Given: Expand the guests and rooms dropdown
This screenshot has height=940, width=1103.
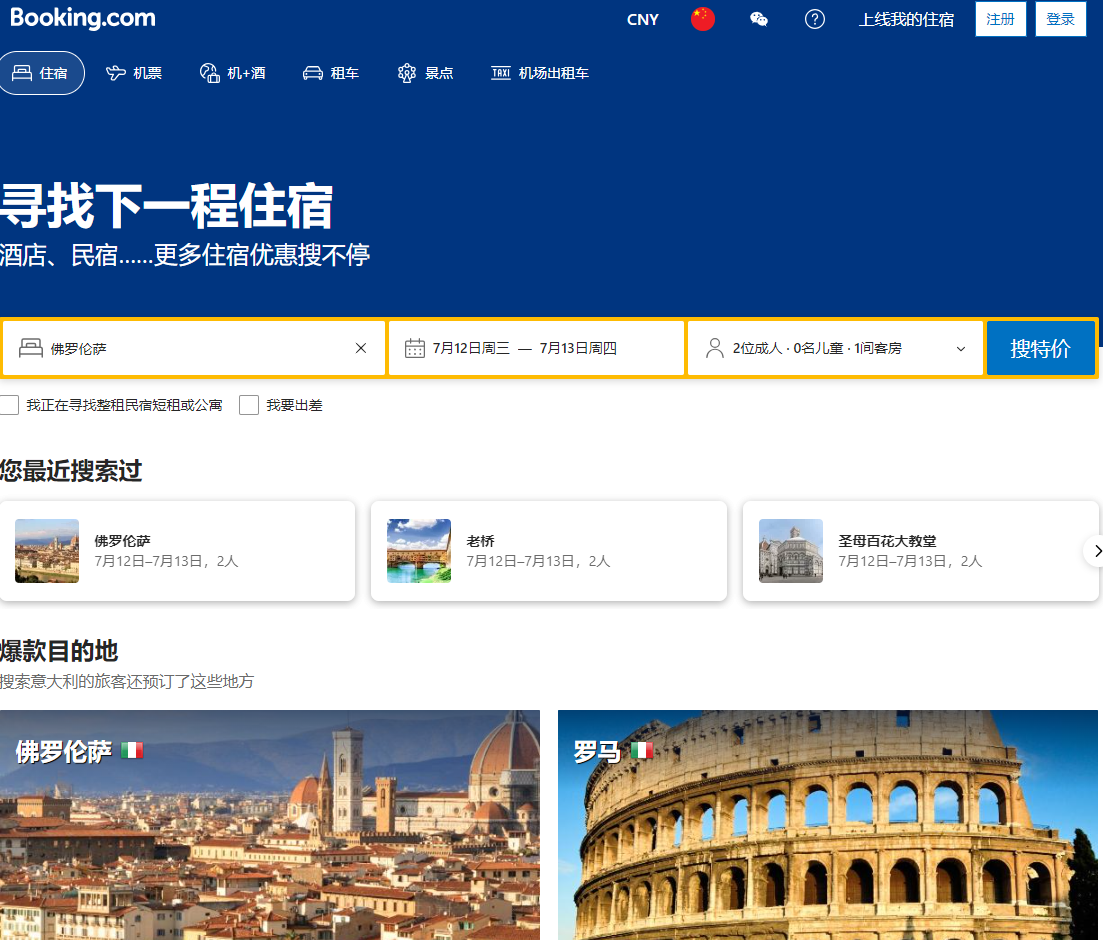Looking at the screenshot, I should [835, 348].
